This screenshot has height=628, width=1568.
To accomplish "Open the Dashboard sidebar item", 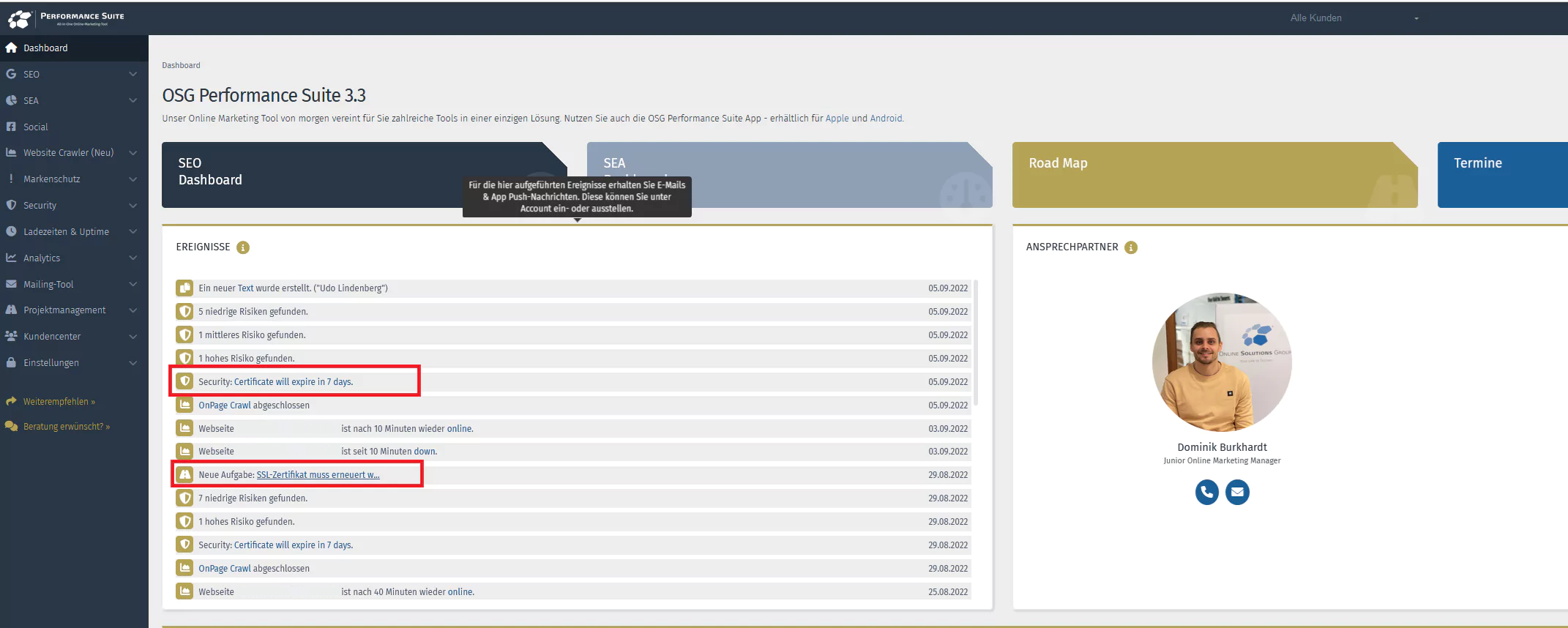I will point(74,48).
